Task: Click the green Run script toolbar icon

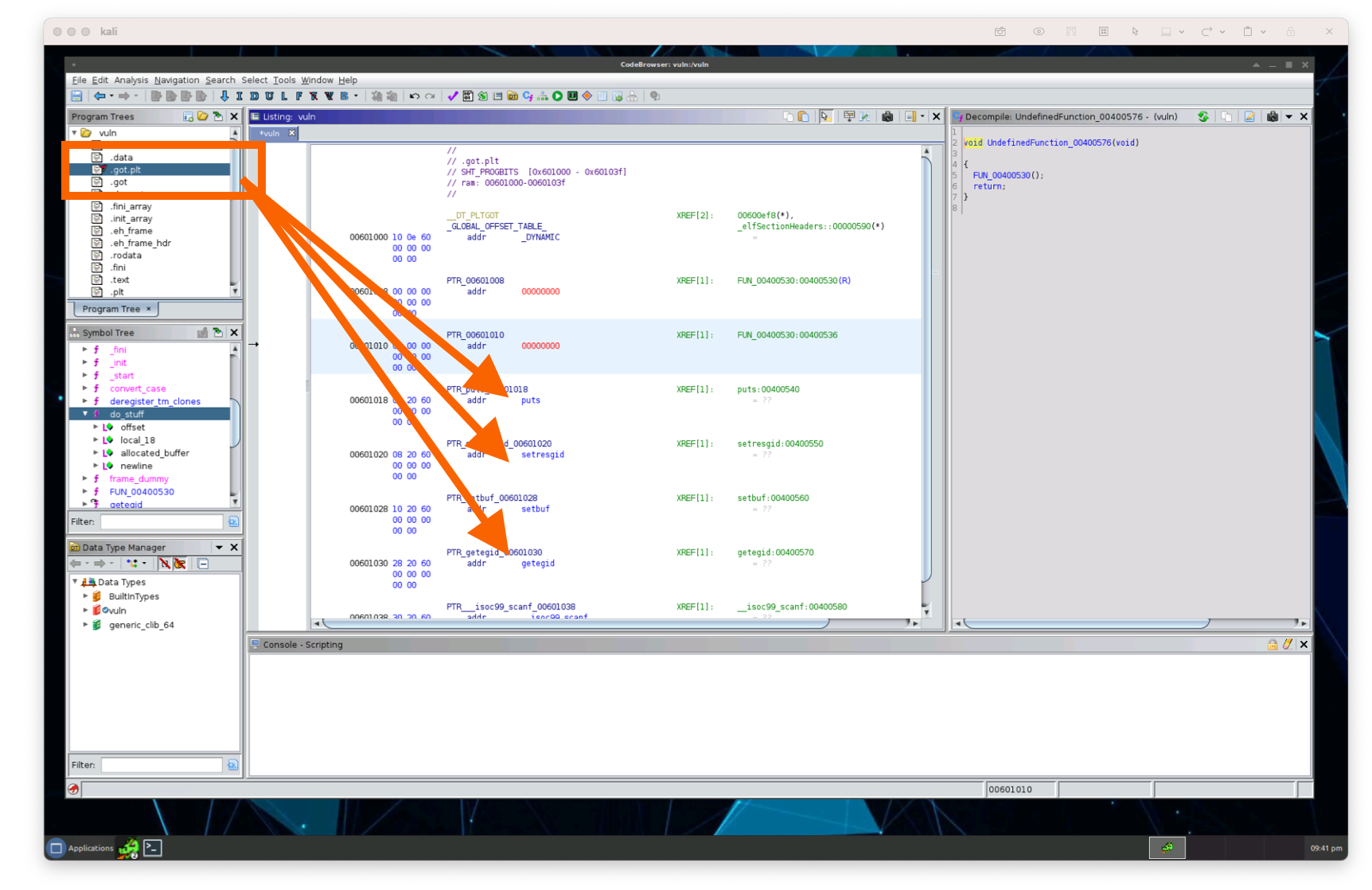Action: pos(558,96)
